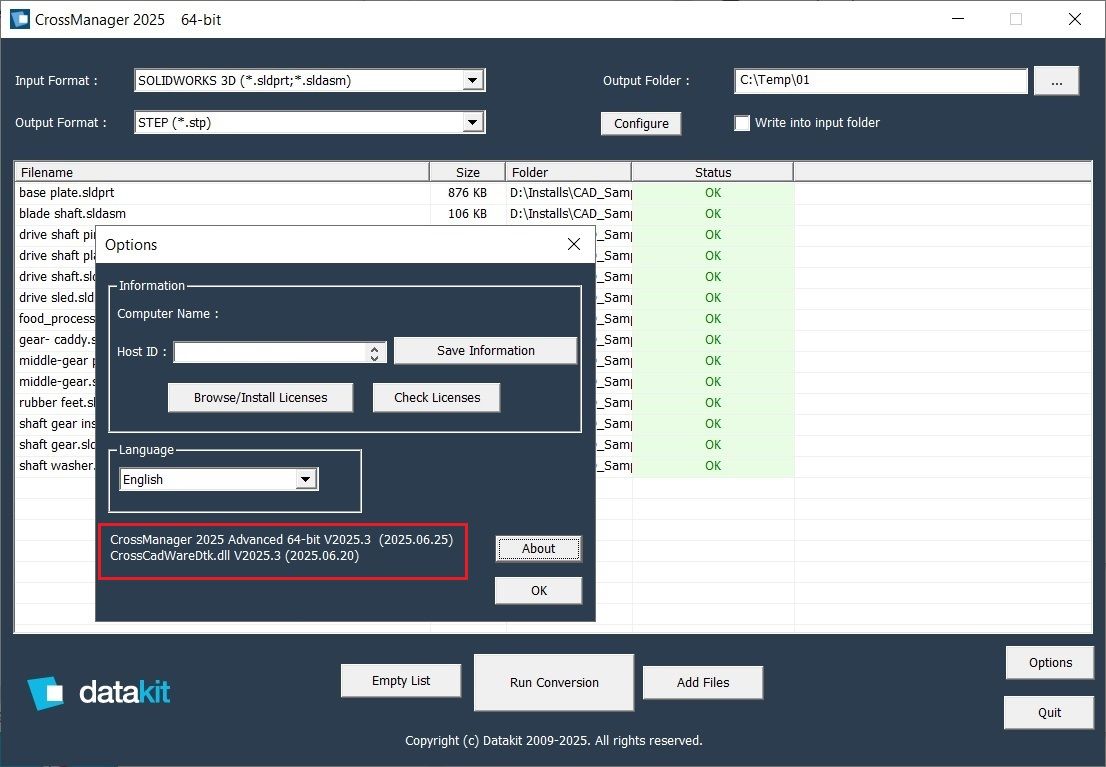Click the Status column header
This screenshot has width=1106, height=767.
713,171
